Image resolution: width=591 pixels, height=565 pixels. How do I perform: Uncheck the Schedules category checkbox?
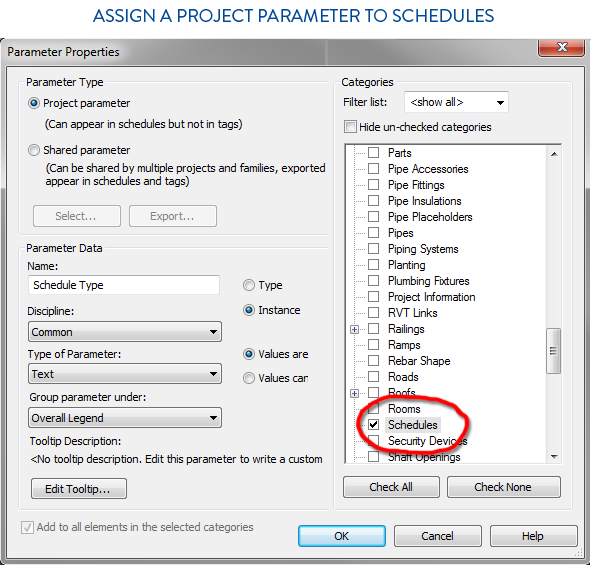point(374,425)
